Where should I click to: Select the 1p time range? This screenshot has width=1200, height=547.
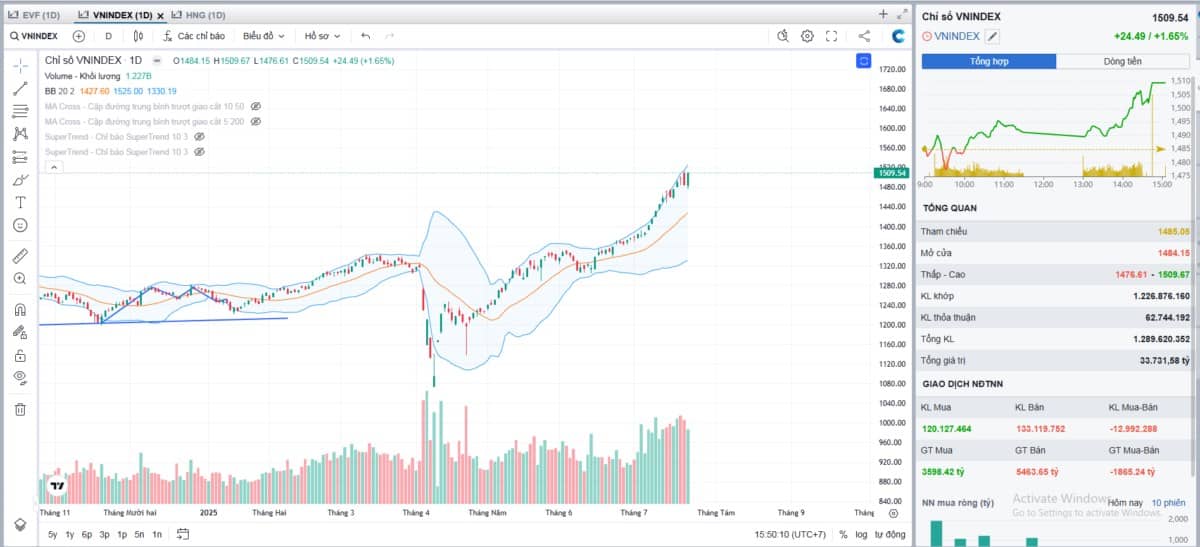click(122, 535)
